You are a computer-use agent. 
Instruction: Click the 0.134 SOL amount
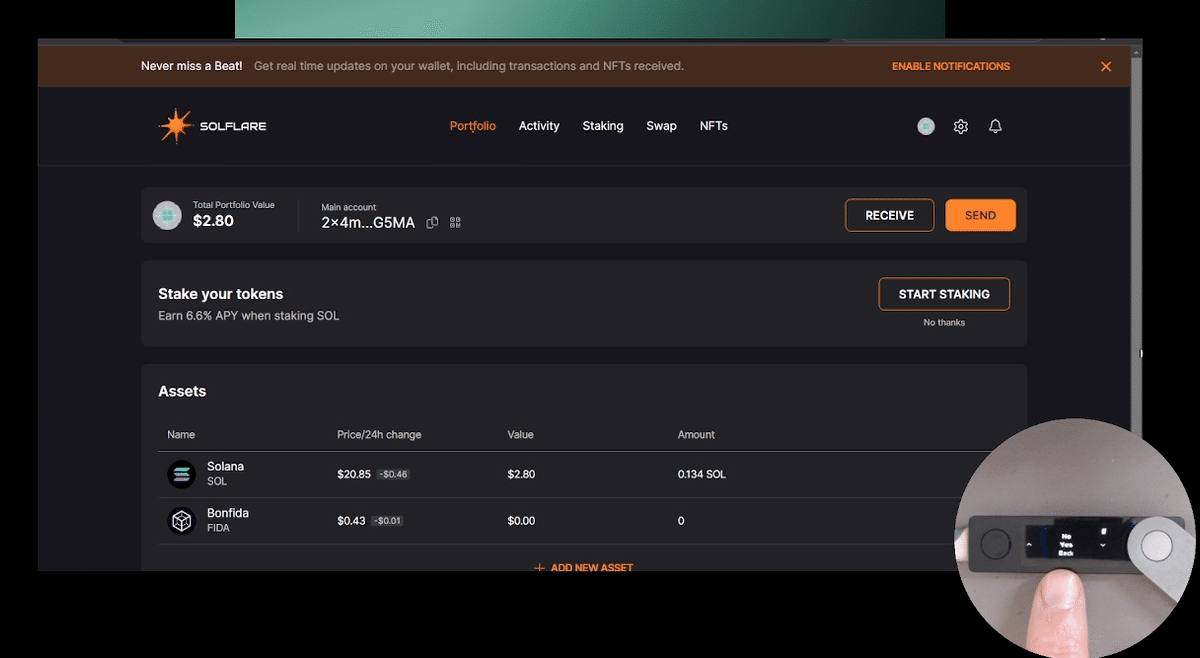(702, 474)
